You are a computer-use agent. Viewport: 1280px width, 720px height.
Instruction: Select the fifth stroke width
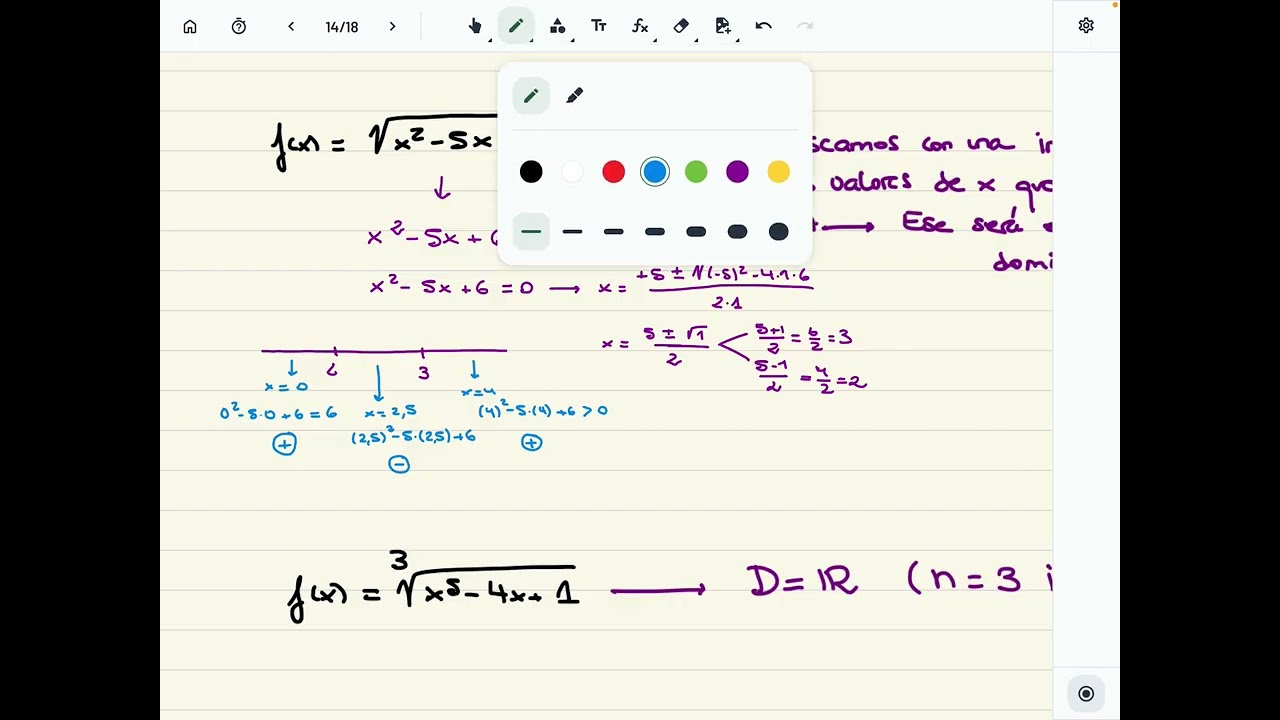click(x=696, y=232)
